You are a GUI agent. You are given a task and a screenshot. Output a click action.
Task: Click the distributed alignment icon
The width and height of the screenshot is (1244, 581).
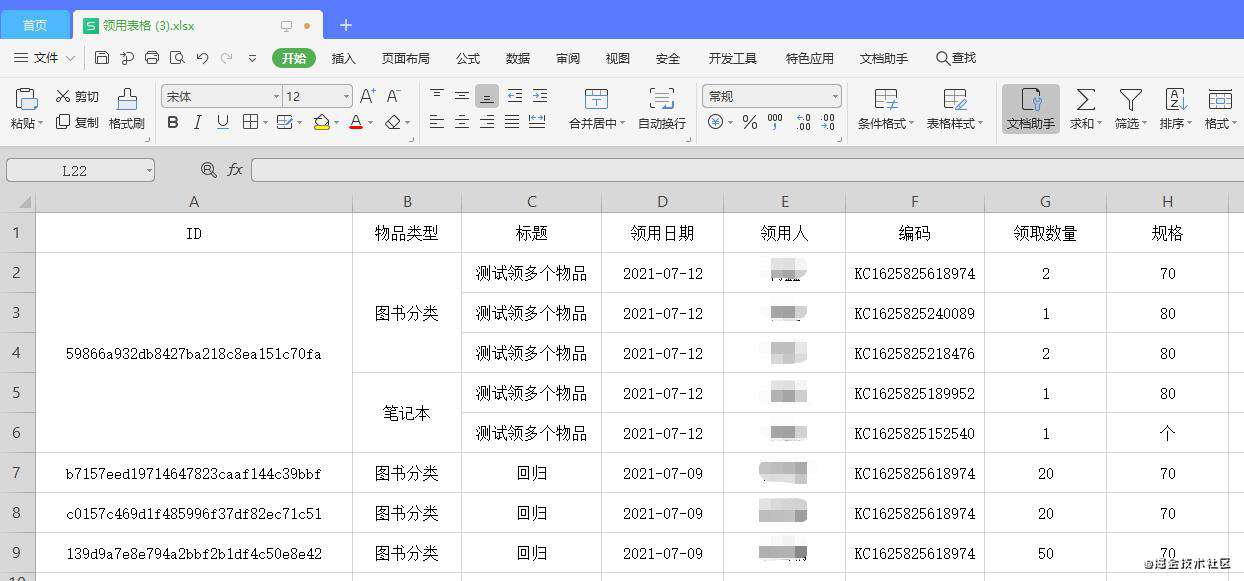point(537,122)
